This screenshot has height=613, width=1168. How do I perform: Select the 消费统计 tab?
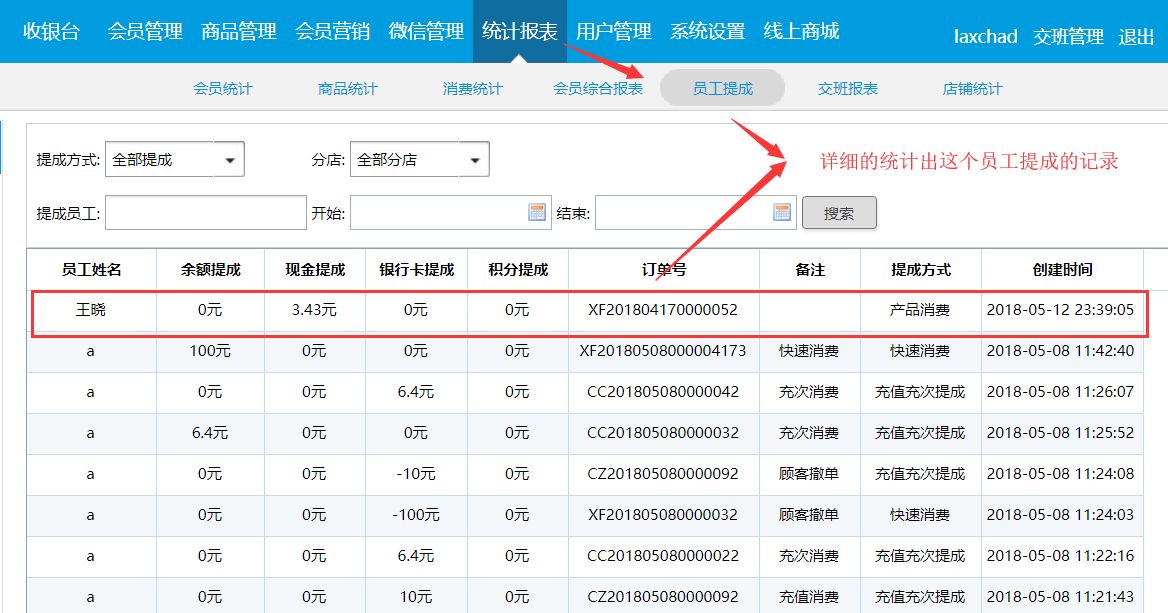coord(473,89)
